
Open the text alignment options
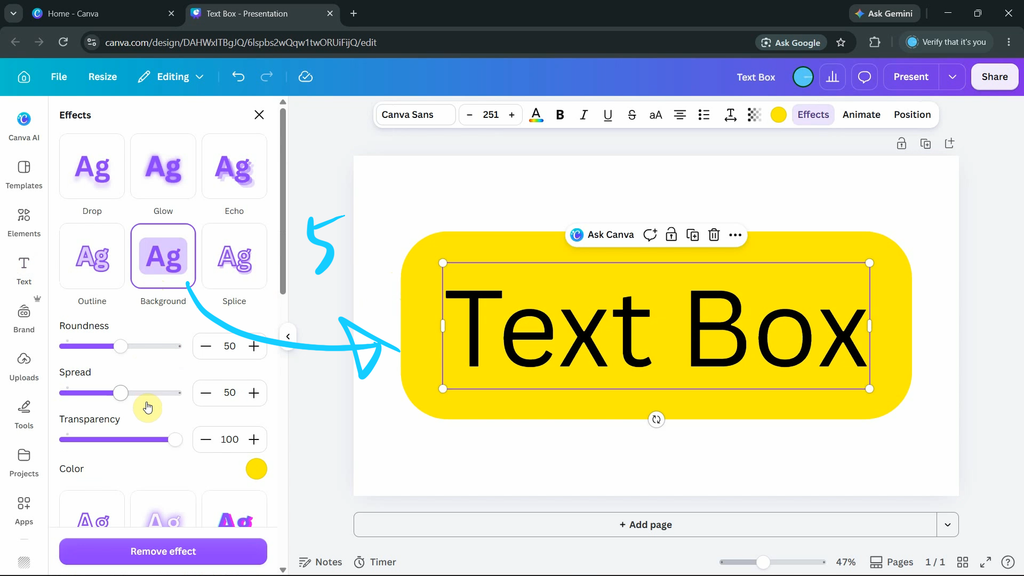680,115
